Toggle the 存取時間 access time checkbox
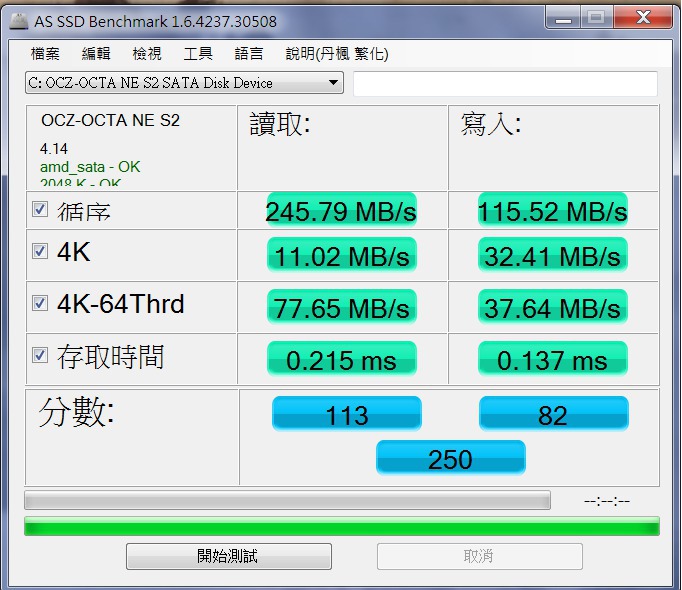 40,355
